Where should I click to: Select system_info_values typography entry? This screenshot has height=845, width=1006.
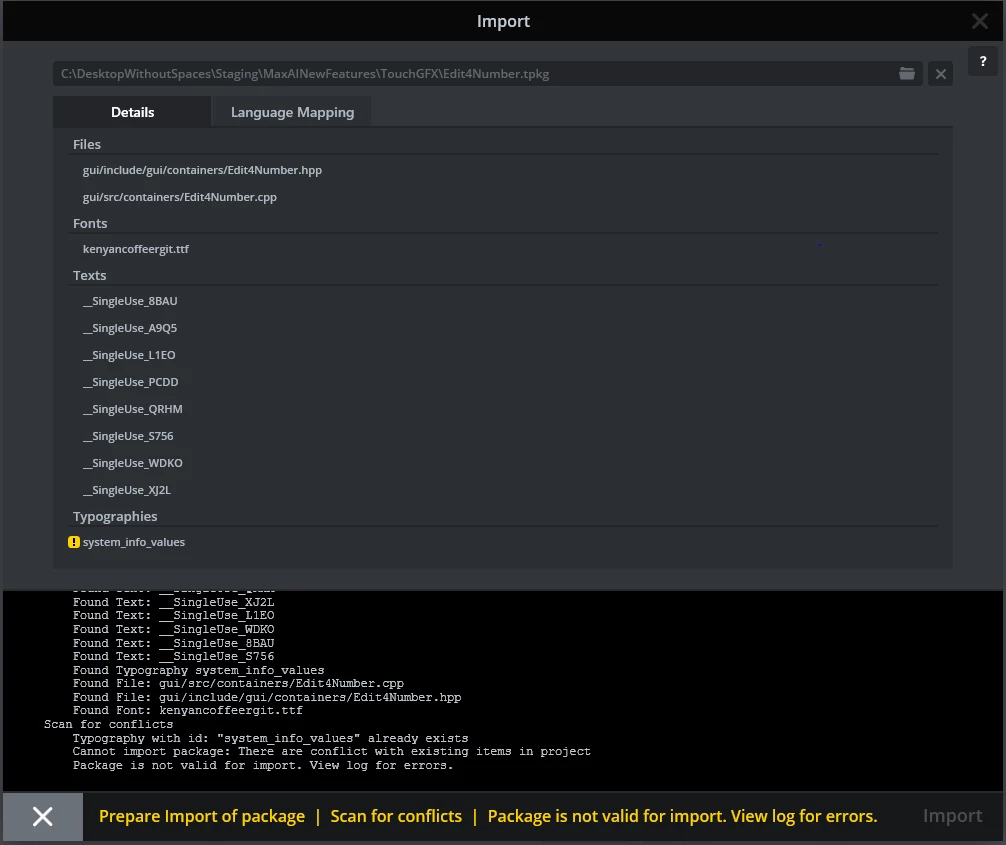133,542
